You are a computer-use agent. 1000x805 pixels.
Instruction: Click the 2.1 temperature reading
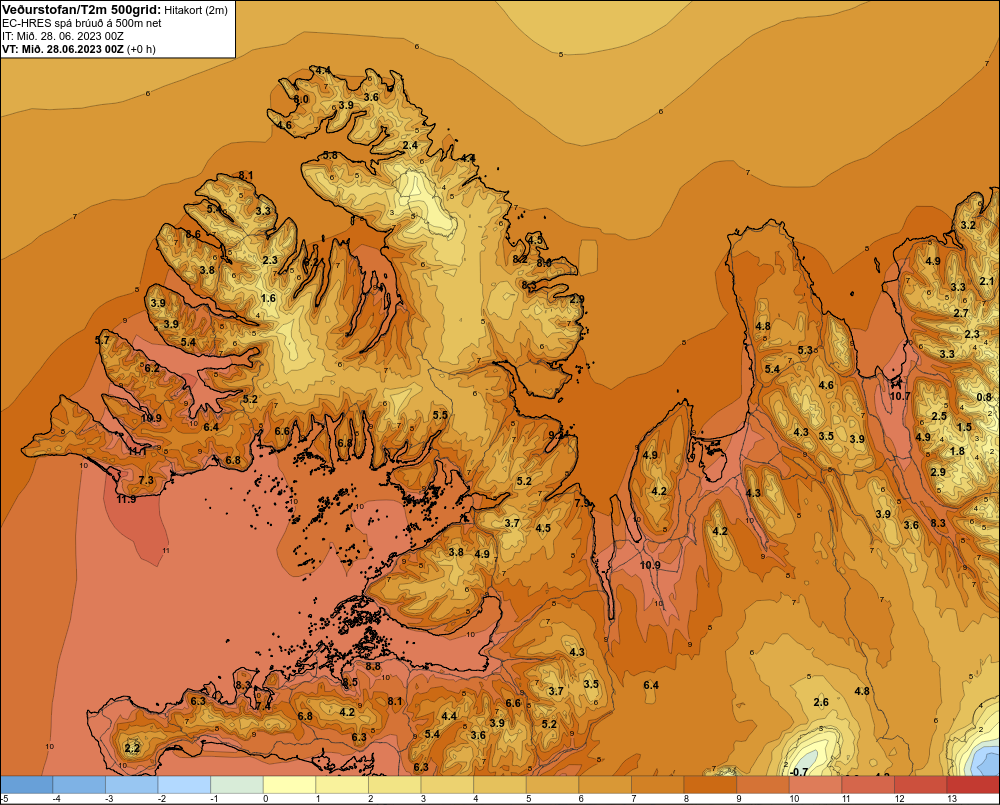(987, 281)
